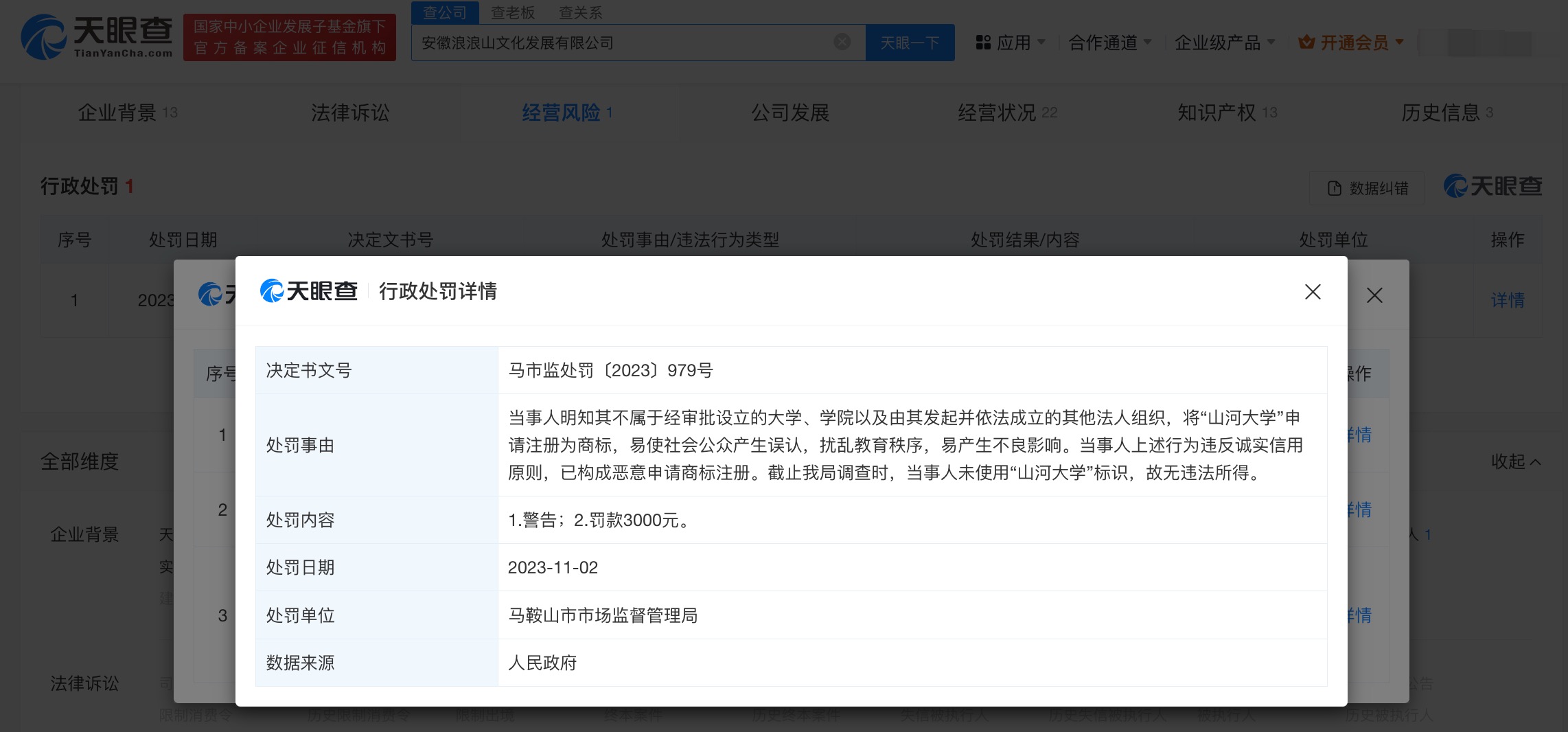Clear the search box text
This screenshot has width=1568, height=732.
click(x=842, y=43)
